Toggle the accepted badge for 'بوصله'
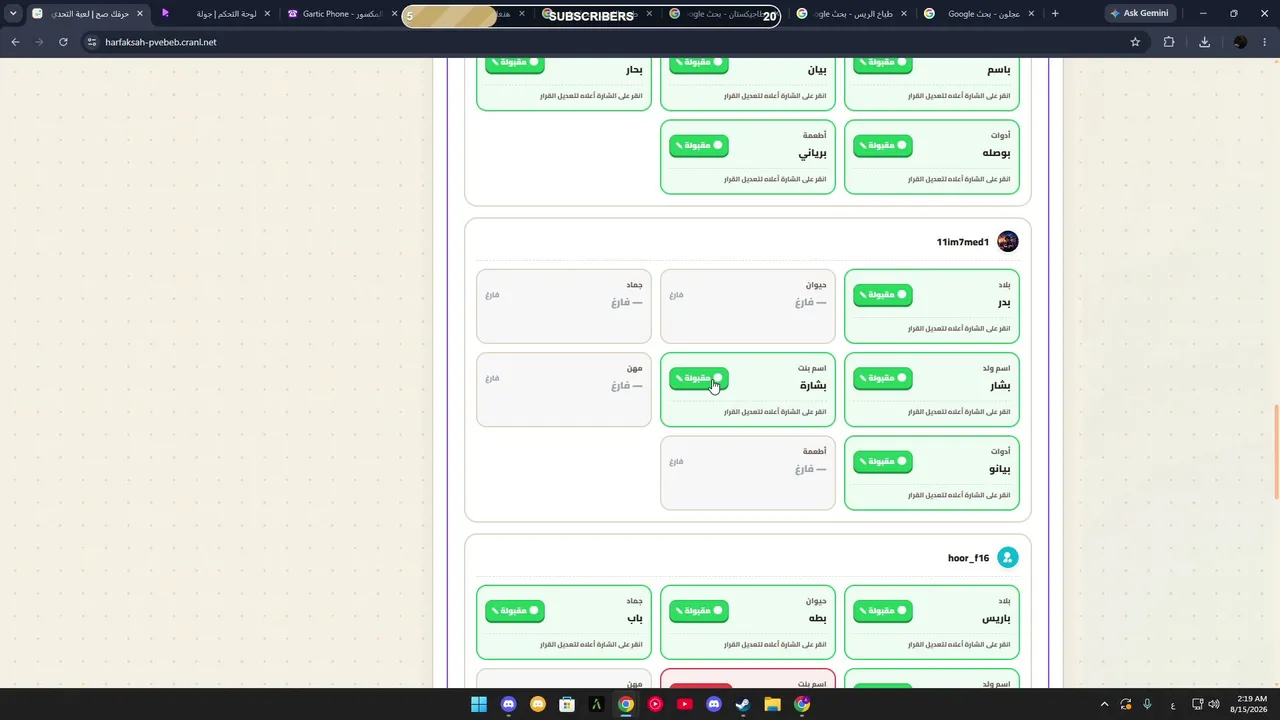 click(x=882, y=145)
